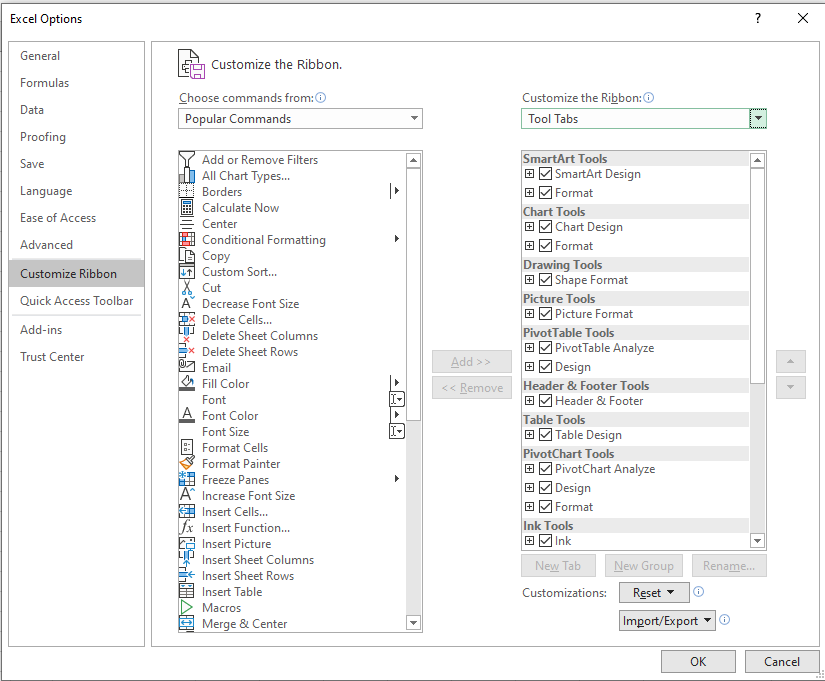Select the Freeze Panes command
Image resolution: width=825 pixels, height=681 pixels.
[236, 479]
